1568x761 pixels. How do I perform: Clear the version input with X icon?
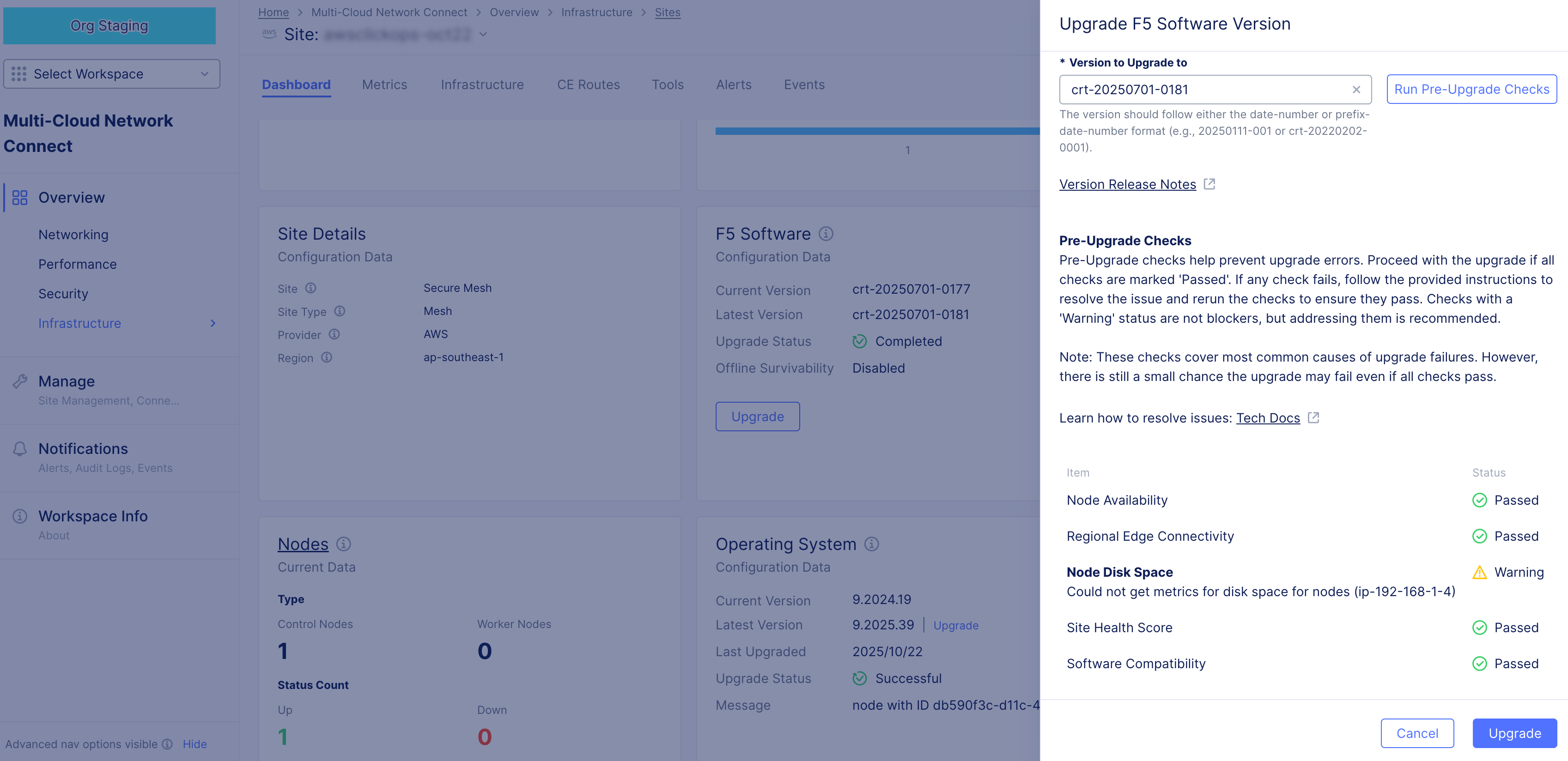pyautogui.click(x=1355, y=90)
